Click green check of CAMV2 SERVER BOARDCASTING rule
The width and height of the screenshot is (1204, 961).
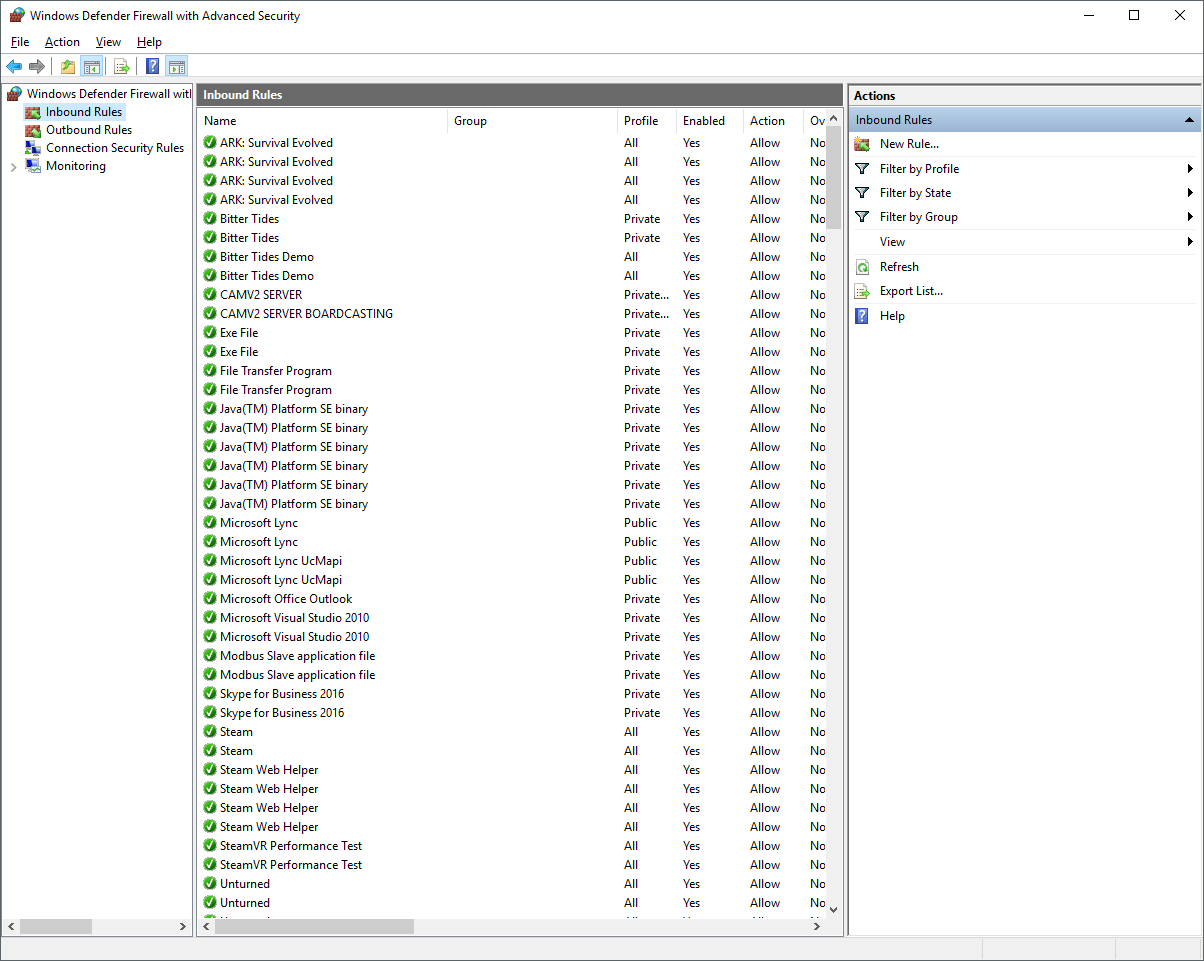tap(210, 314)
